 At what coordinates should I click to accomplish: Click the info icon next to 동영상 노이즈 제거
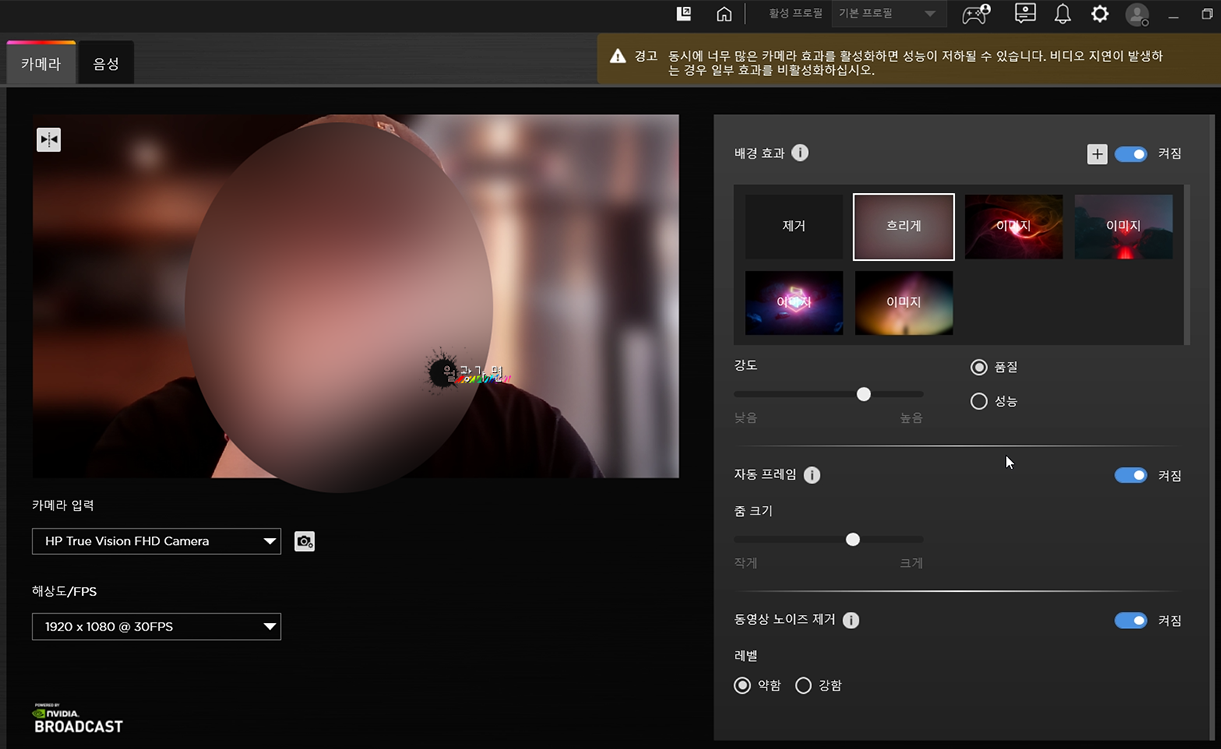click(x=851, y=620)
